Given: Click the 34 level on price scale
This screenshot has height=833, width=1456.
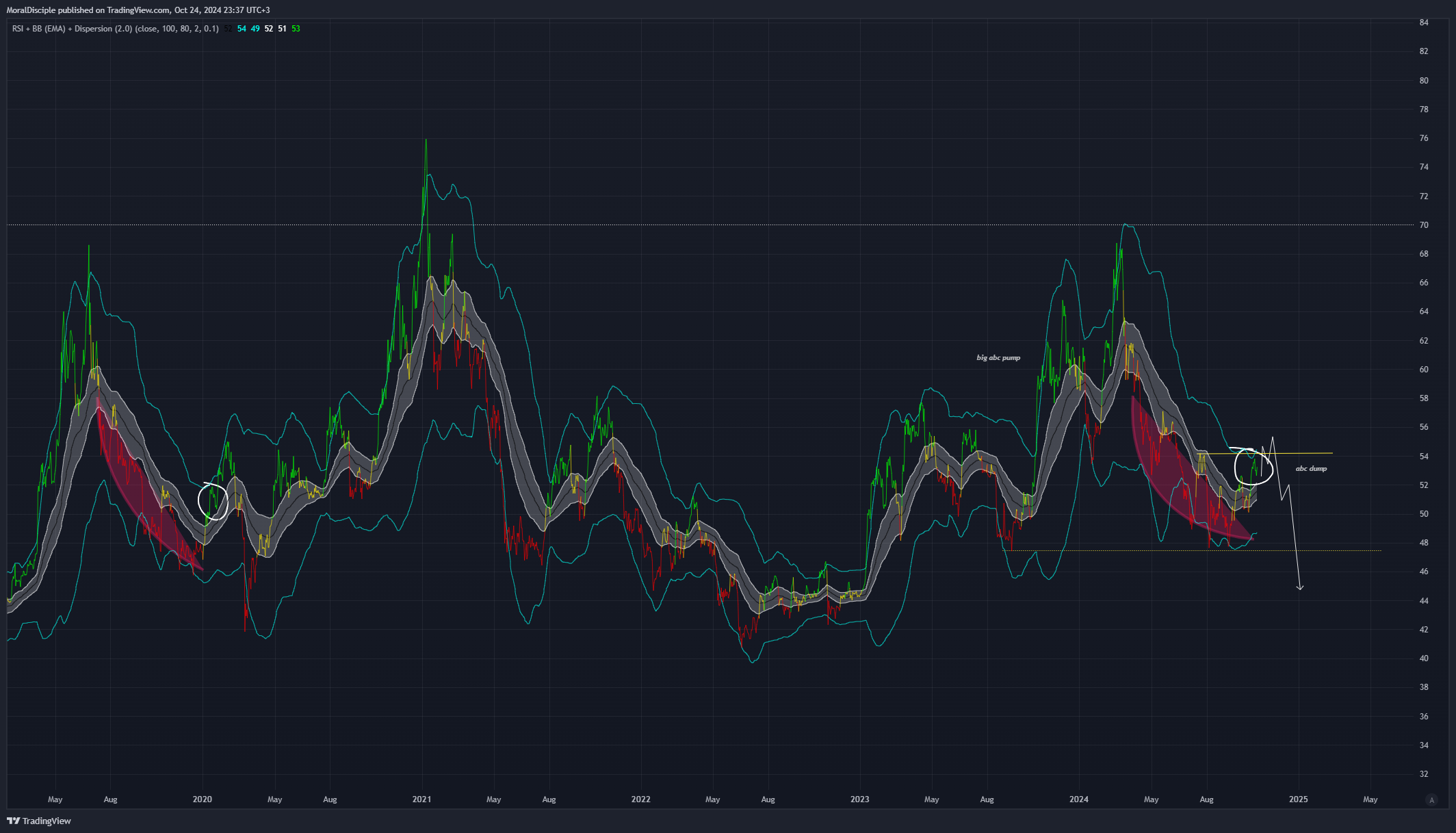Looking at the screenshot, I should (1424, 745).
